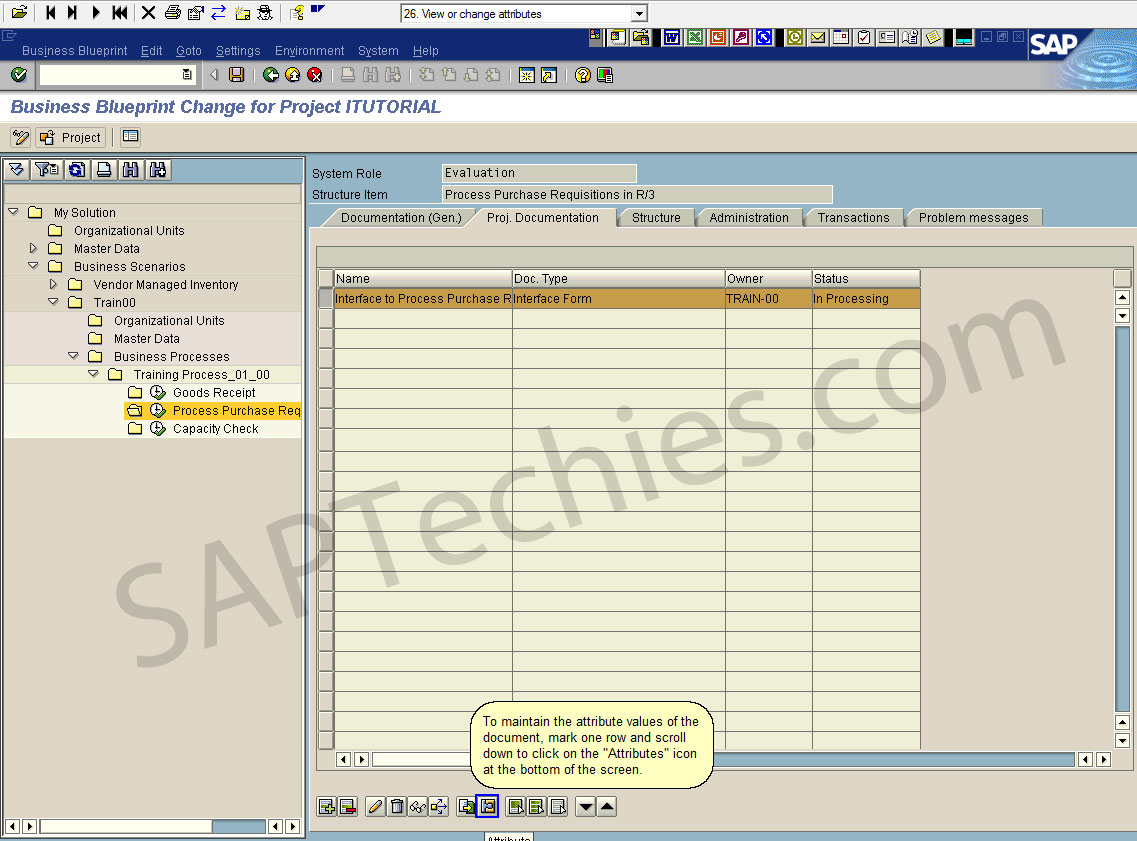The height and width of the screenshot is (841, 1137).
Task: Click the Owner column header
Action: click(769, 278)
